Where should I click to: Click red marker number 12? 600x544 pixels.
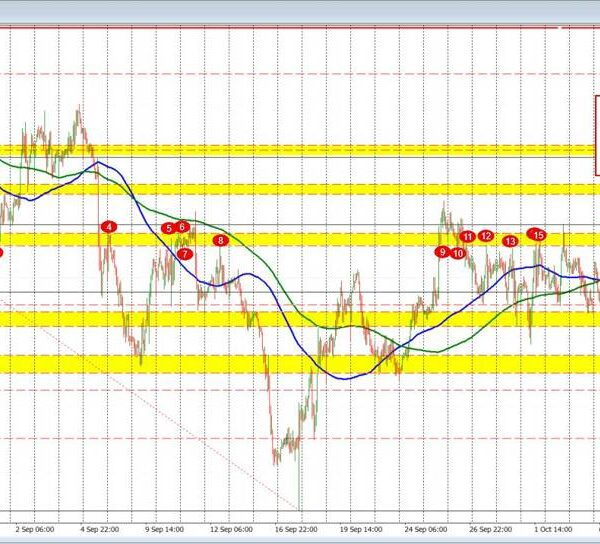[486, 236]
